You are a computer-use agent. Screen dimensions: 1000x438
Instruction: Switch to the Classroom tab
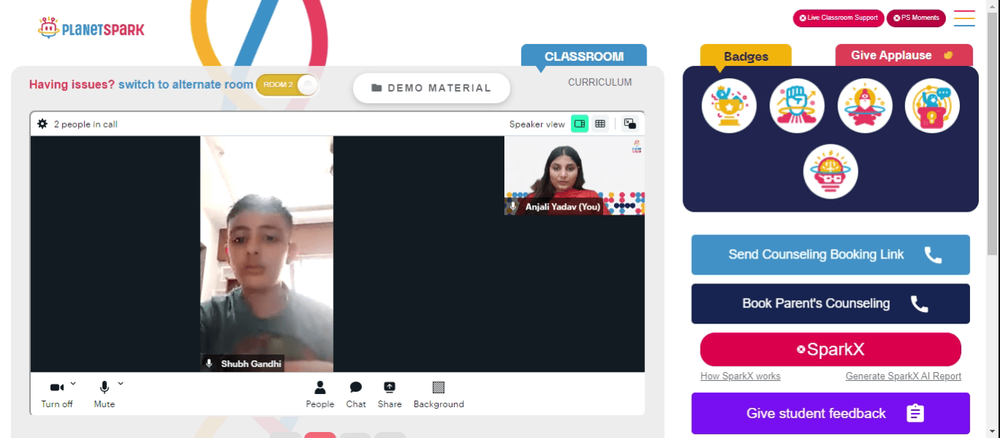584,55
